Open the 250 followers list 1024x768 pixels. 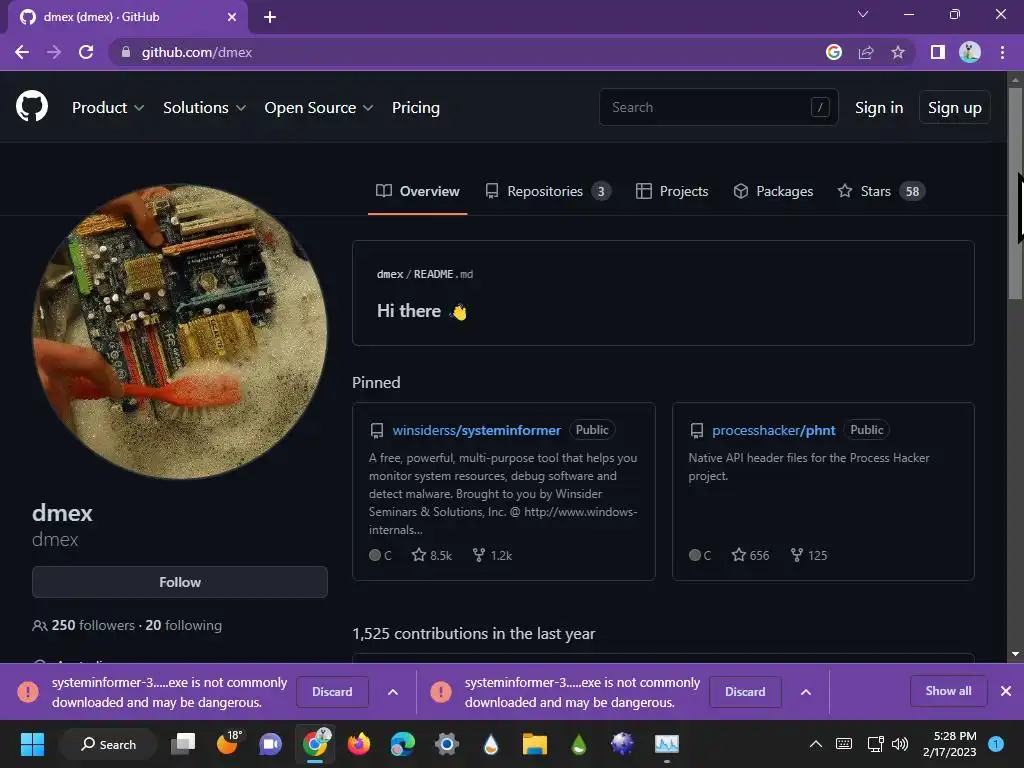pyautogui.click(x=93, y=625)
